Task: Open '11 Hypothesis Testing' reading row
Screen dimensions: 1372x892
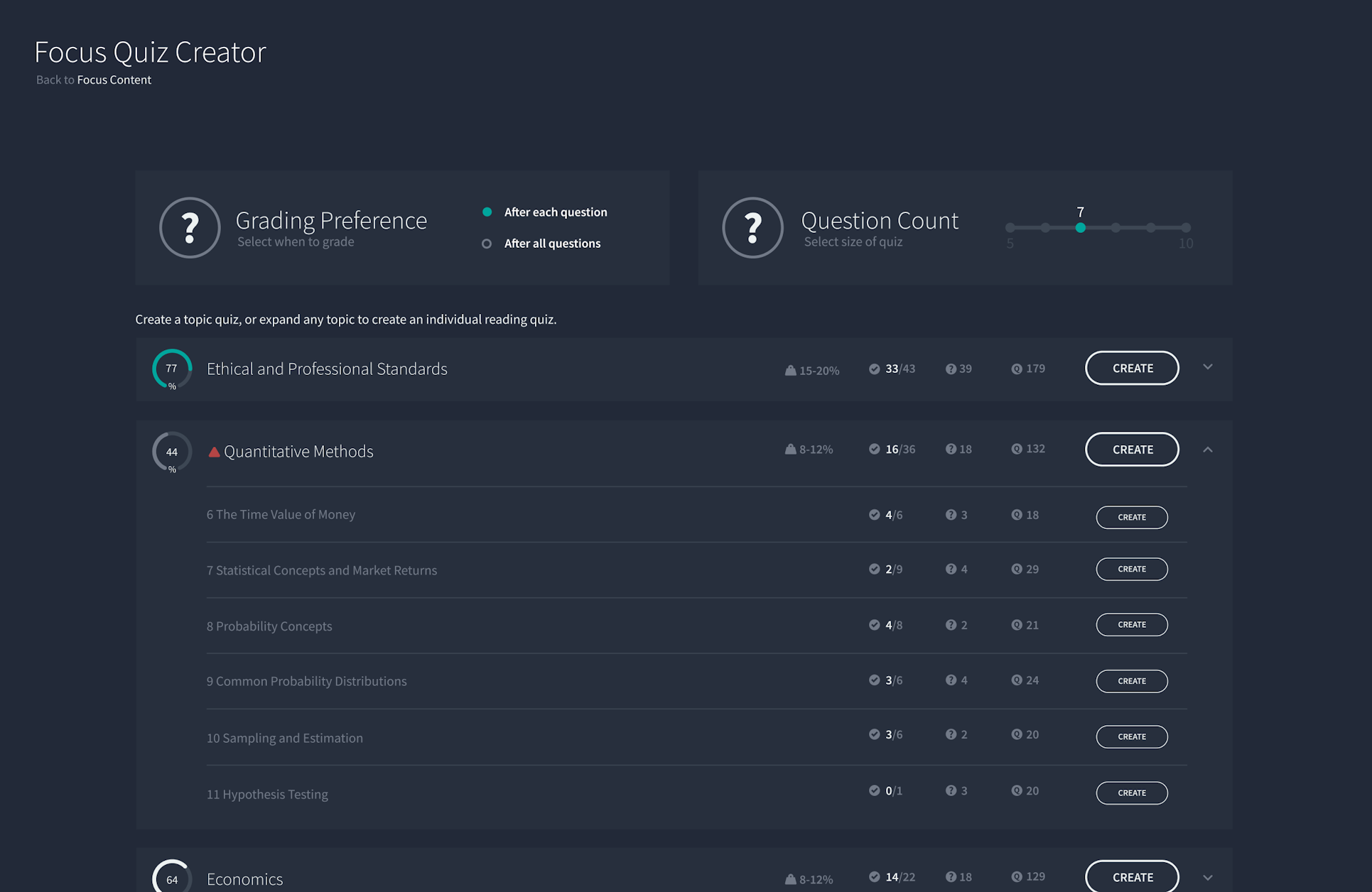Action: click(x=267, y=794)
